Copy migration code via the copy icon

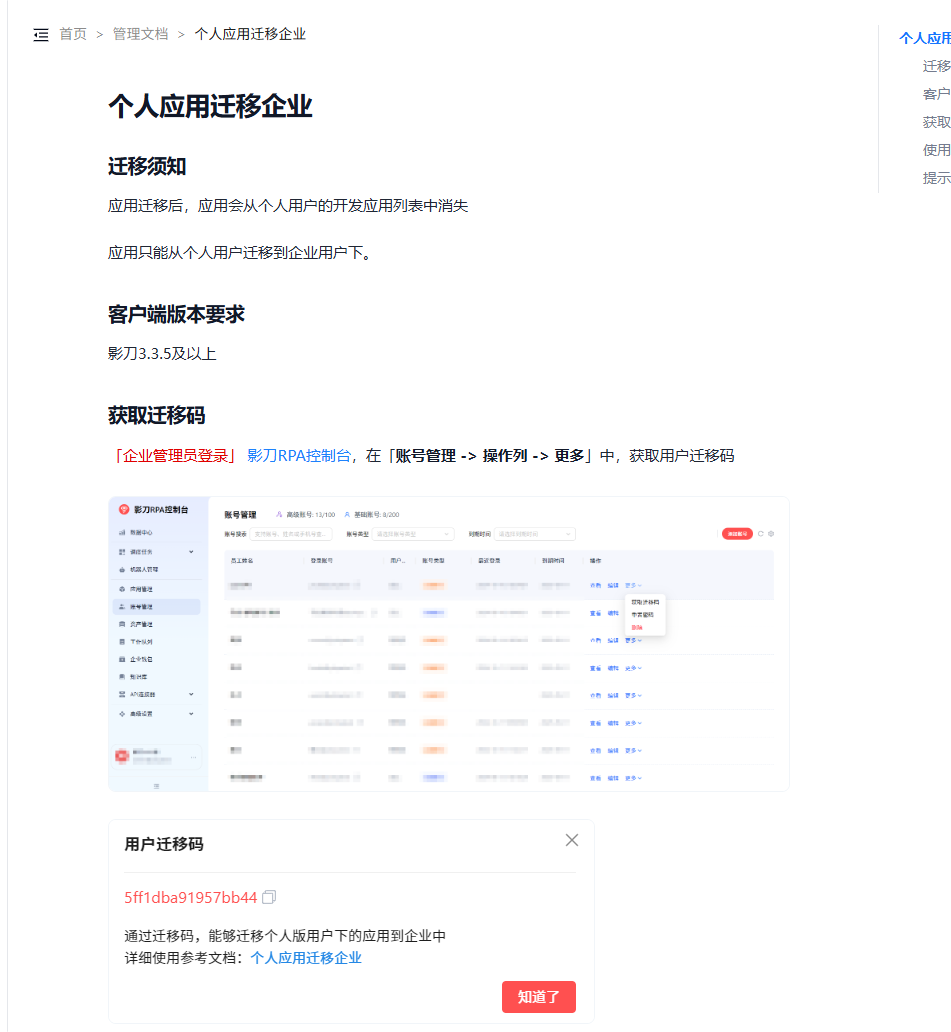(269, 897)
